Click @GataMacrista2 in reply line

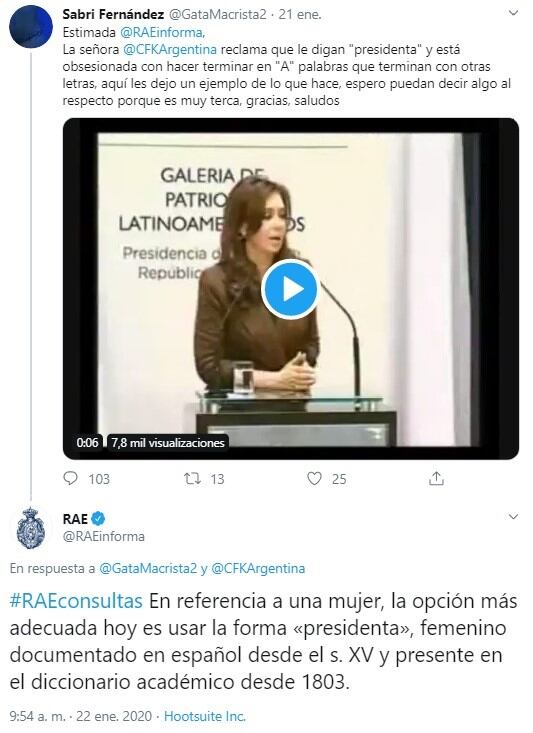[x=148, y=568]
